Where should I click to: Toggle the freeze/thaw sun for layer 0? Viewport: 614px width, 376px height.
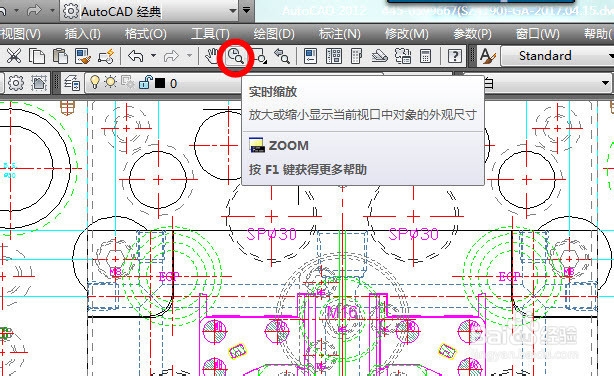pos(111,83)
